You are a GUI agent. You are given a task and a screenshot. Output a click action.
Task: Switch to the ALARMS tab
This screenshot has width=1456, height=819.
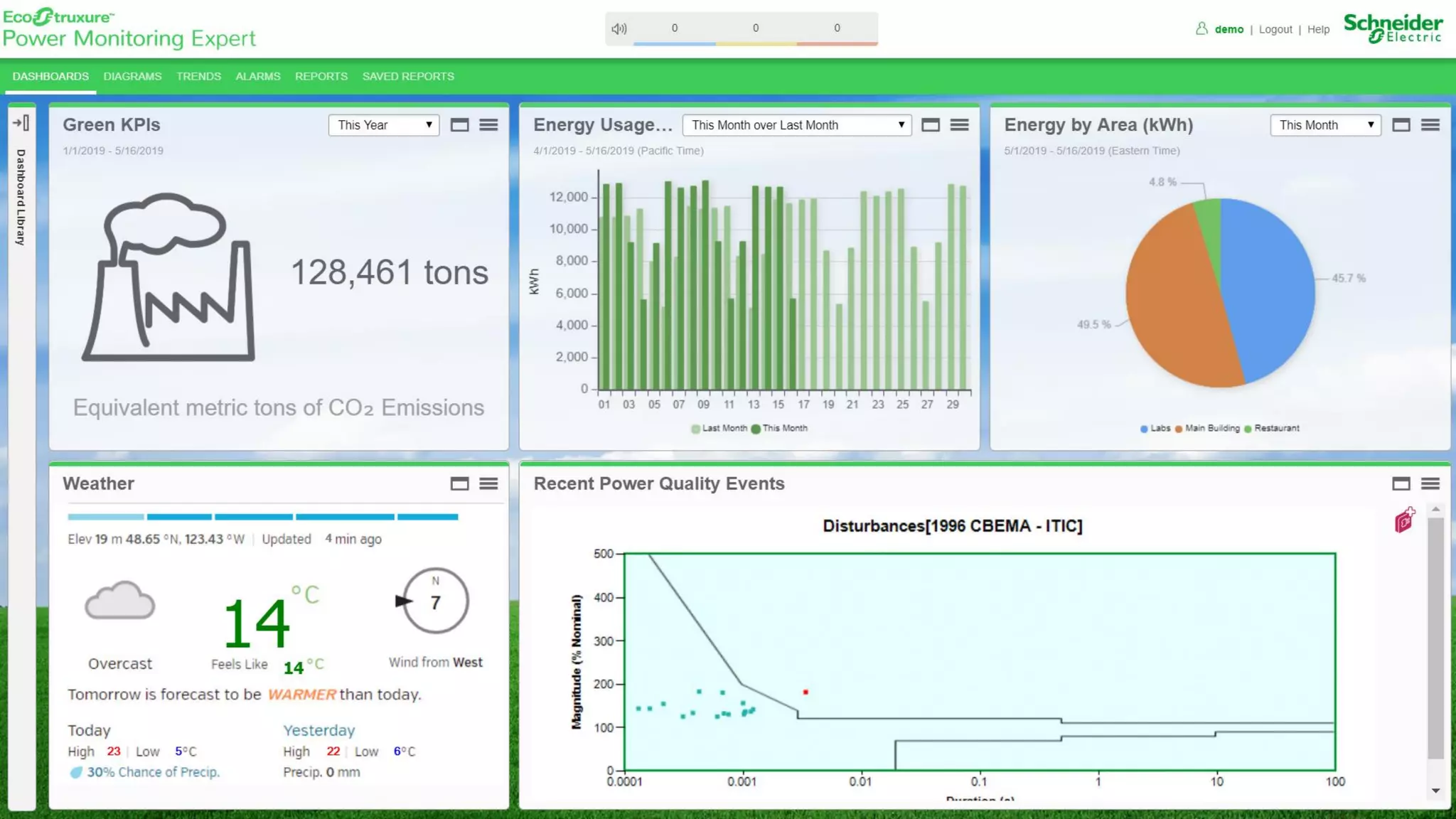click(x=257, y=76)
